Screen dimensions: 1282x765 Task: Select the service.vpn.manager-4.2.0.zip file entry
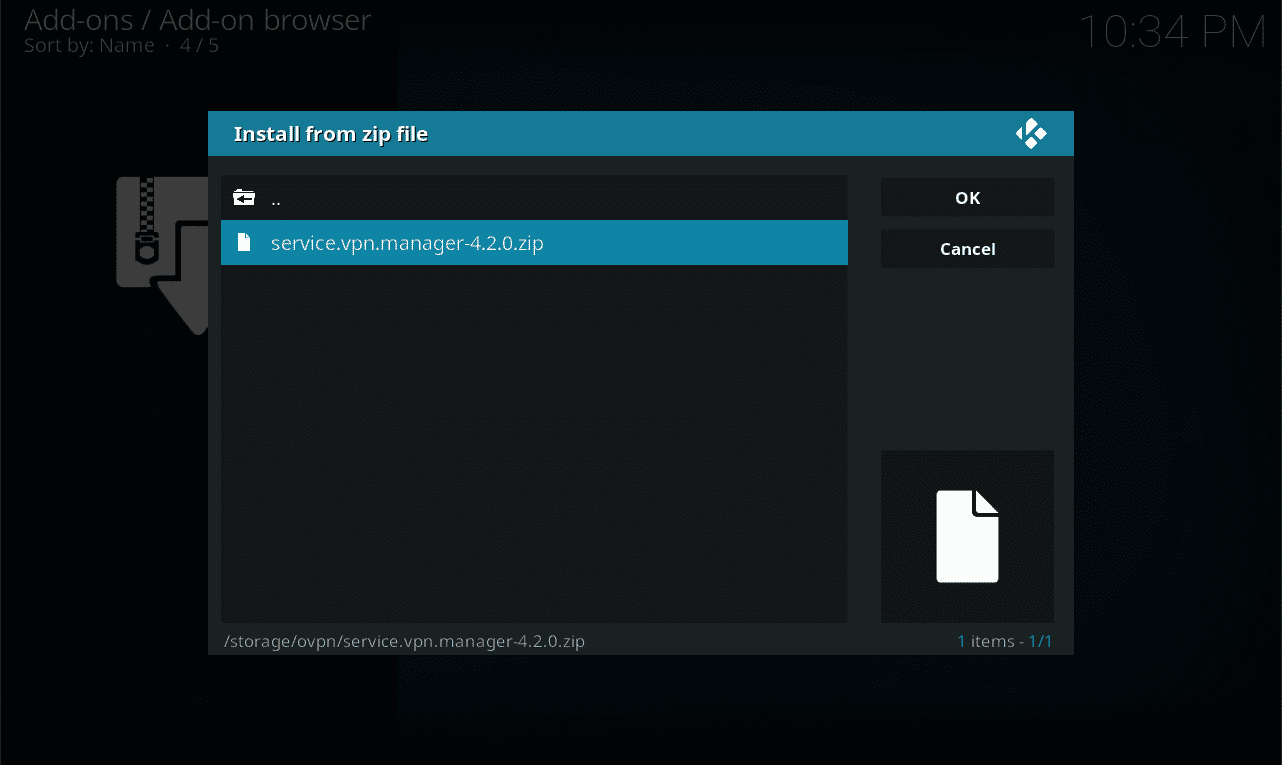pyautogui.click(x=407, y=243)
